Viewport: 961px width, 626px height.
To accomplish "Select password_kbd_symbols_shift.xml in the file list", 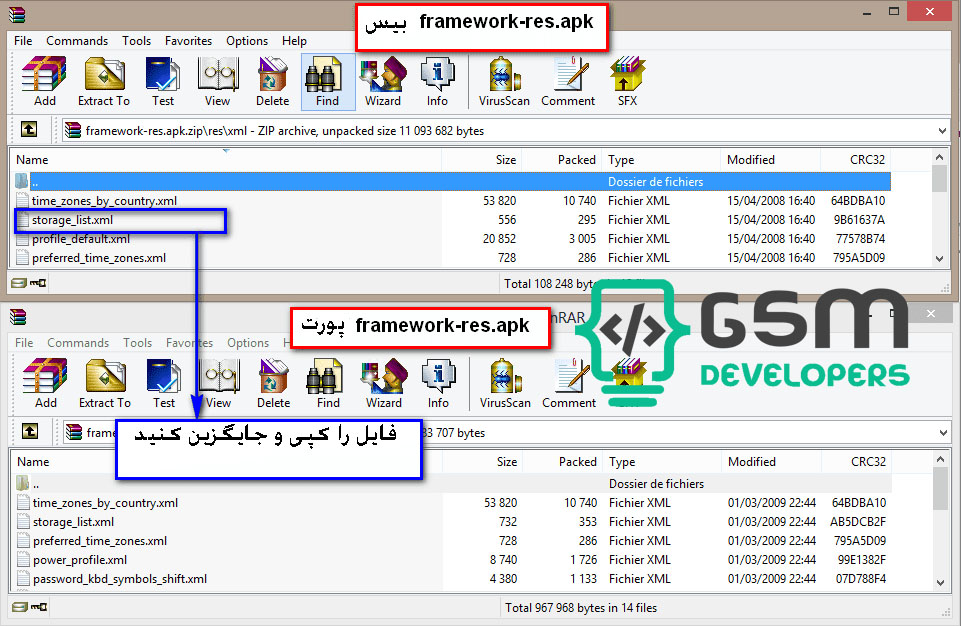I will pos(452,579).
